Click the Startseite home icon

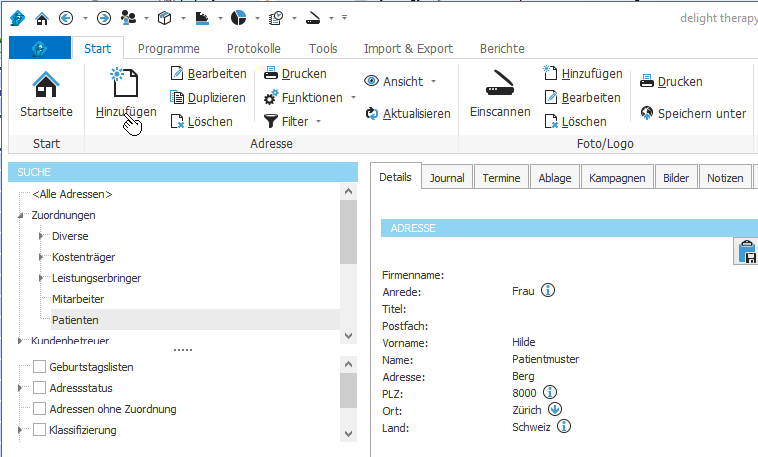pos(46,87)
